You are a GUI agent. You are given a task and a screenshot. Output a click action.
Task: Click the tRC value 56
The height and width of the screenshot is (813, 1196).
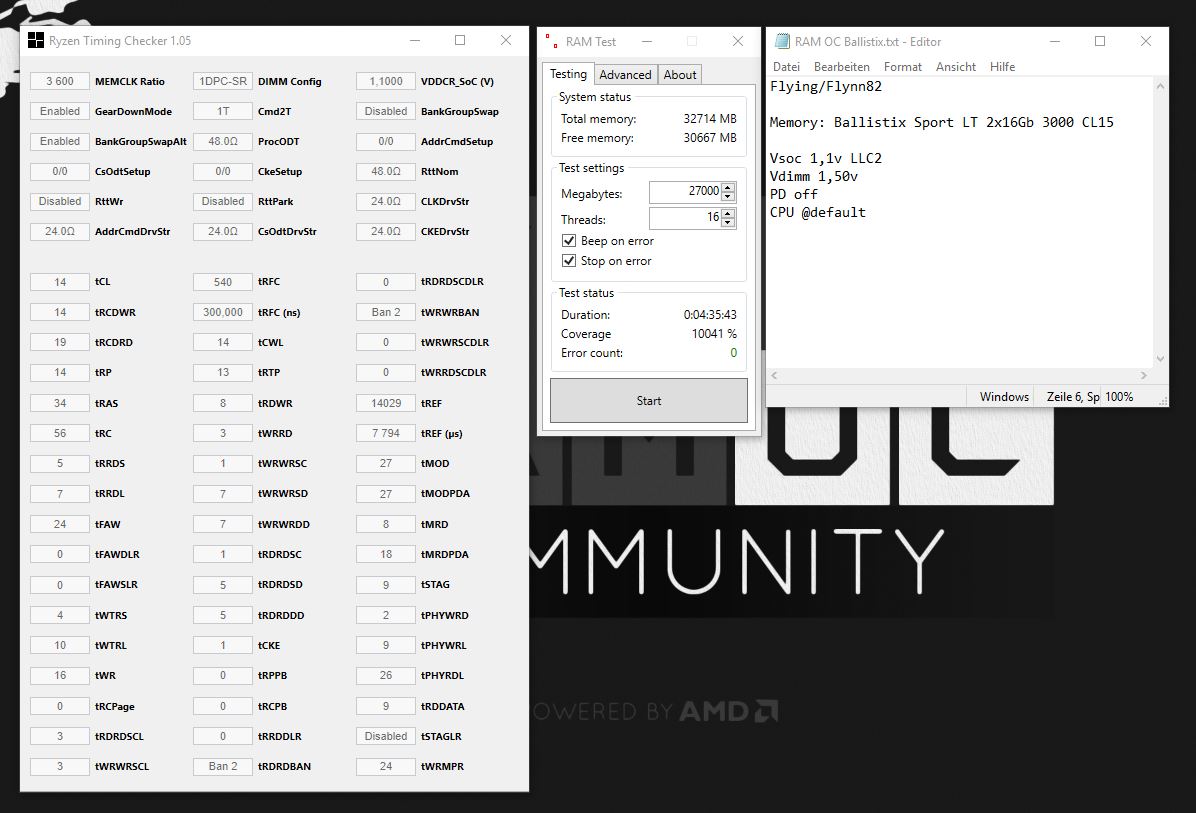[x=59, y=433]
